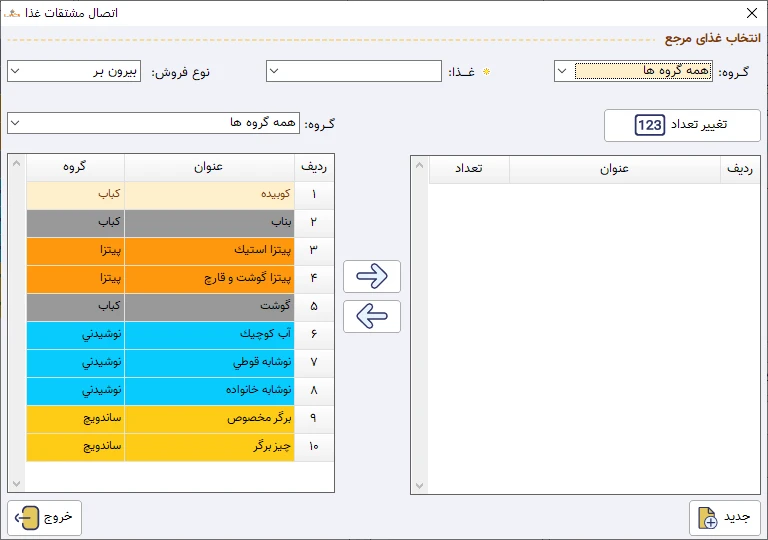Click the 123 change-quantity button (تغییر تعداد)

coord(682,125)
